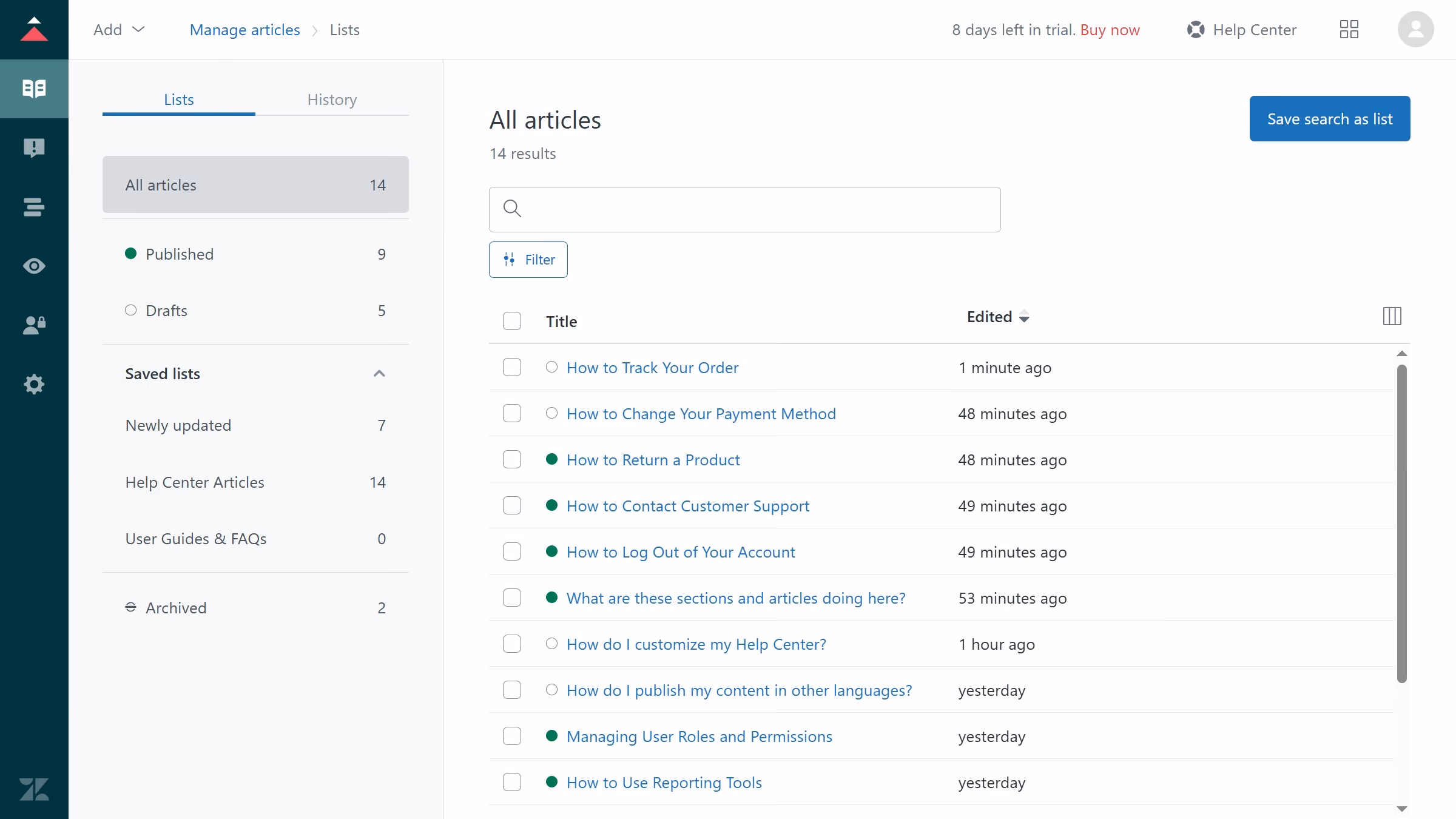The width and height of the screenshot is (1456, 819).
Task: Open the Add dropdown menu
Action: pyautogui.click(x=119, y=29)
